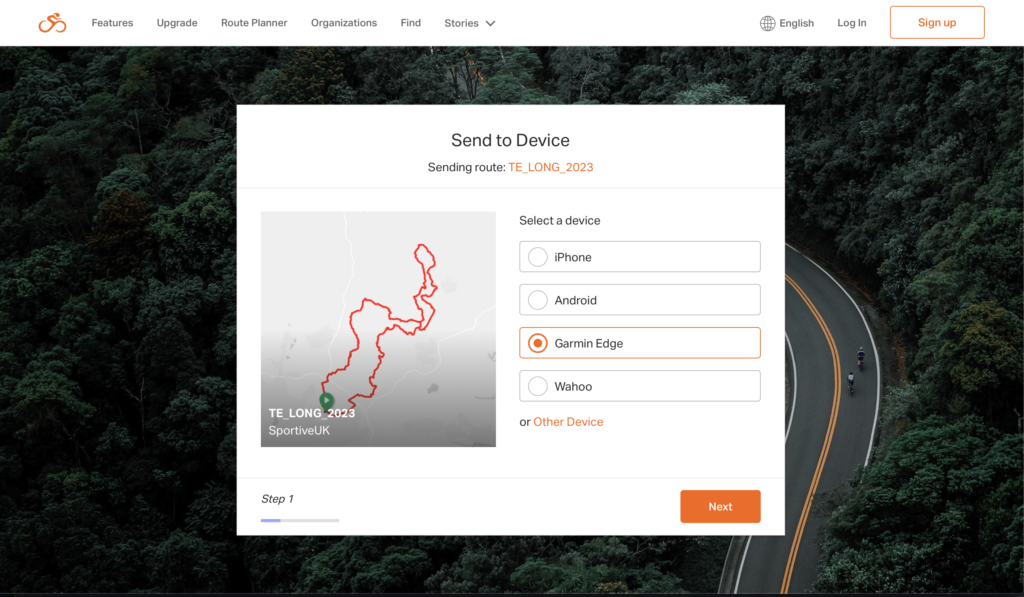The image size is (1024, 597).
Task: Open the Features menu item
Action: click(x=112, y=23)
